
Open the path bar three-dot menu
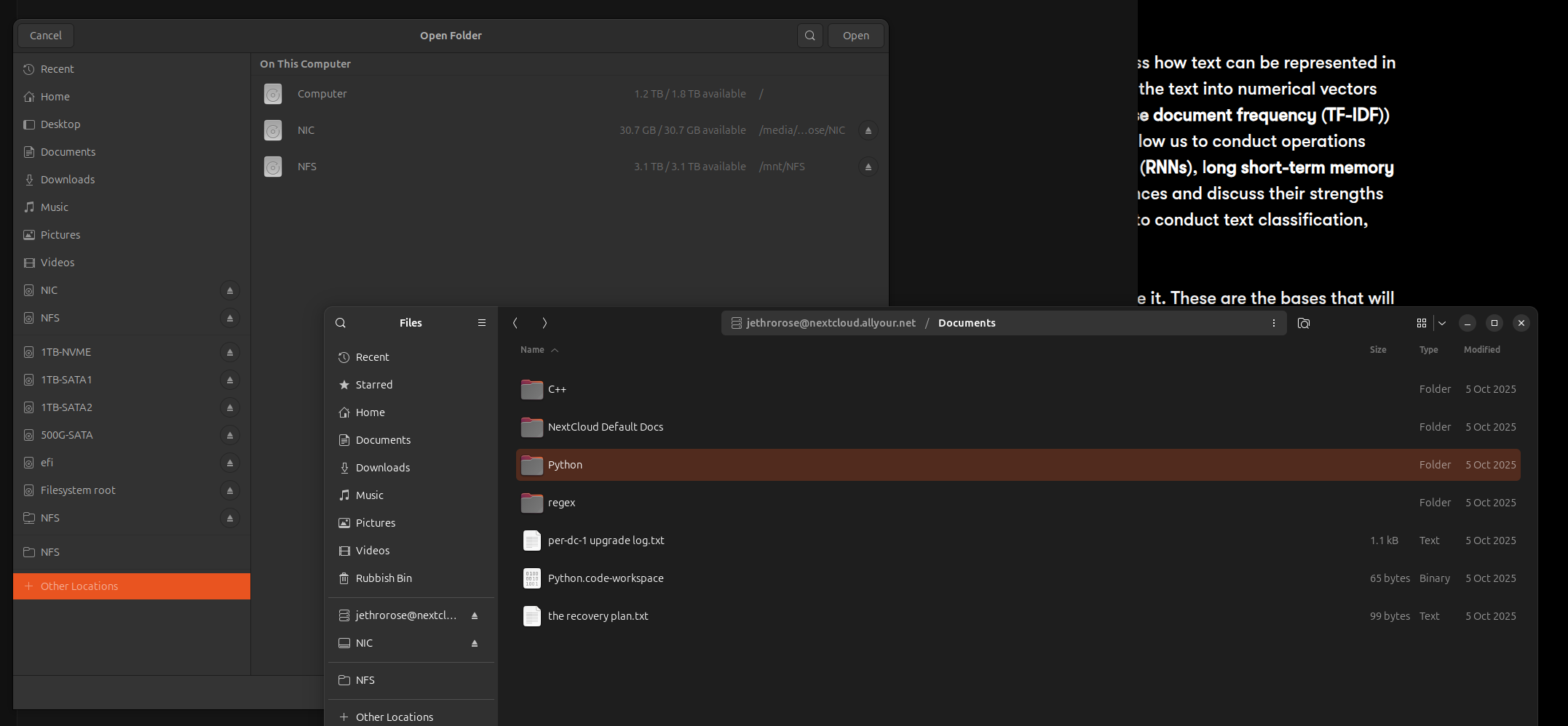[x=1273, y=323]
